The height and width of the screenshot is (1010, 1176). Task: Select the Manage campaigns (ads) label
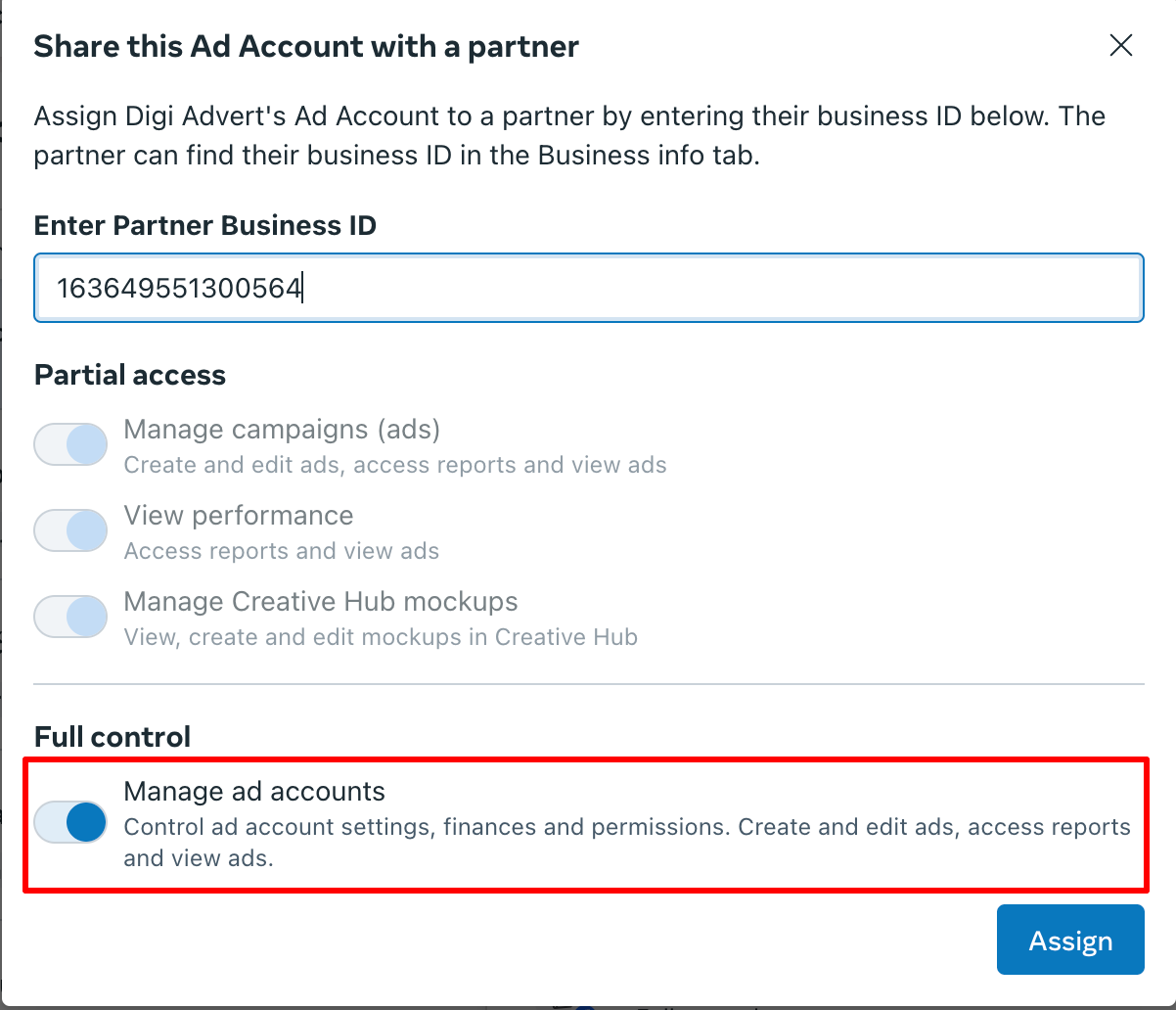coord(281,429)
